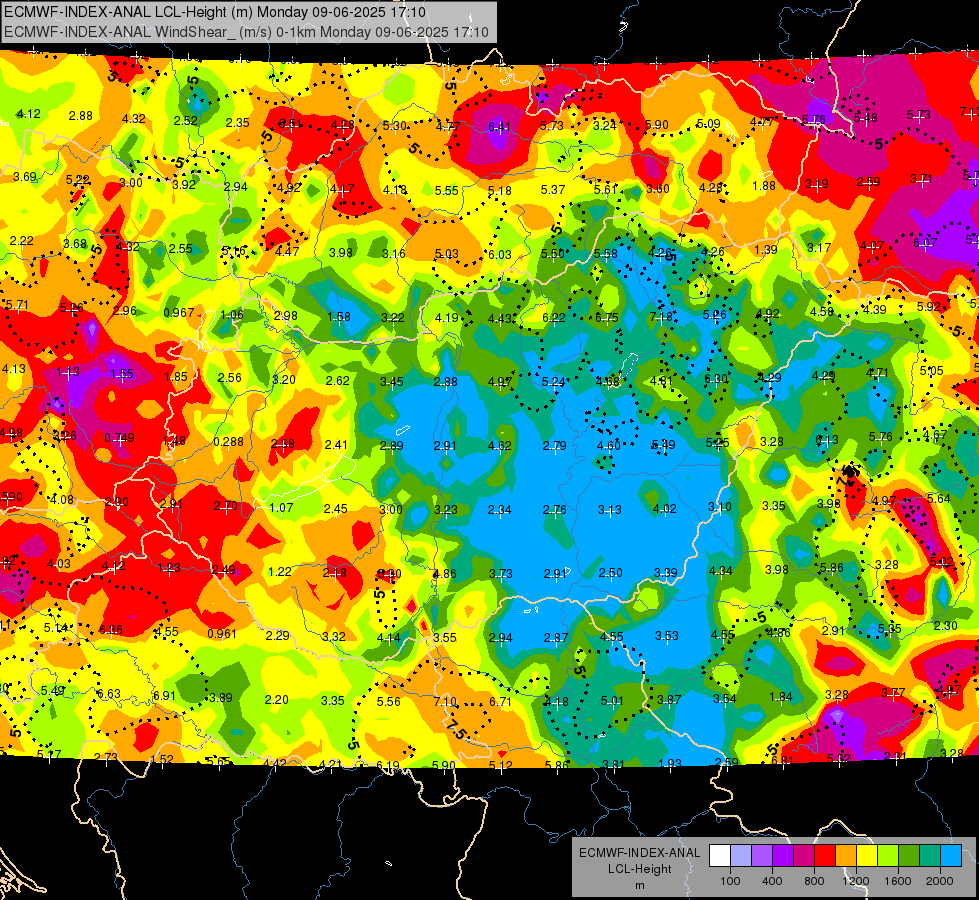The image size is (979, 900).
Task: Select the magenta legend color swatch
Action: coord(804,856)
